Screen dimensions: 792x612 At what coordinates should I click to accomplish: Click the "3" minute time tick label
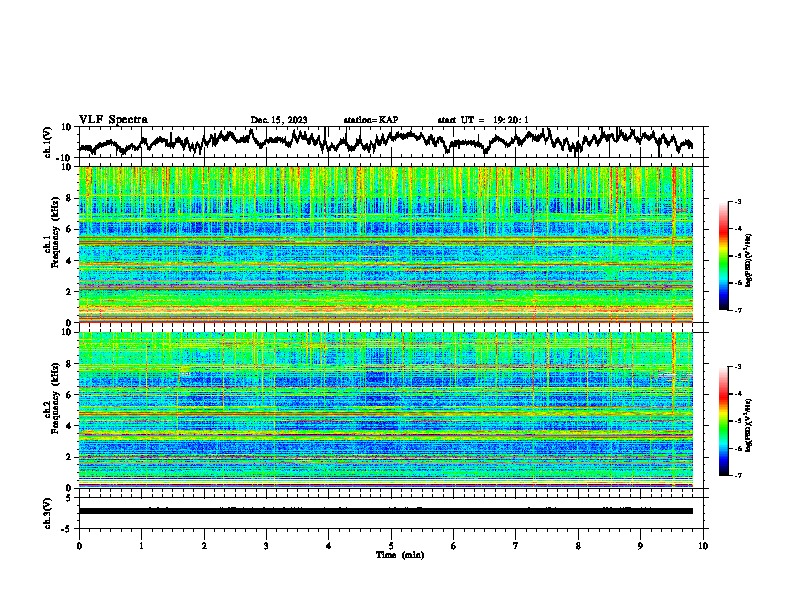click(266, 546)
